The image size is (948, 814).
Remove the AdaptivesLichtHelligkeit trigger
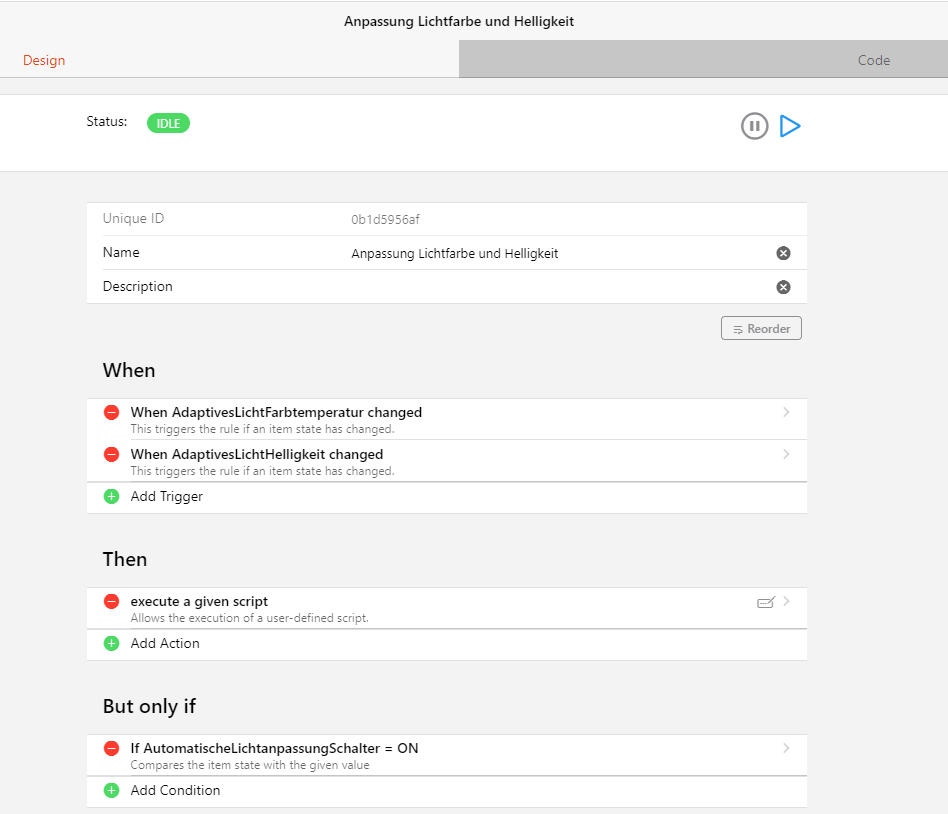(111, 454)
